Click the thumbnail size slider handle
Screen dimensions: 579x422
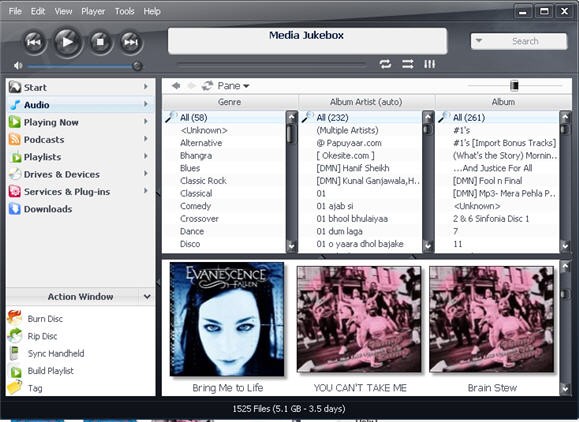pos(514,86)
